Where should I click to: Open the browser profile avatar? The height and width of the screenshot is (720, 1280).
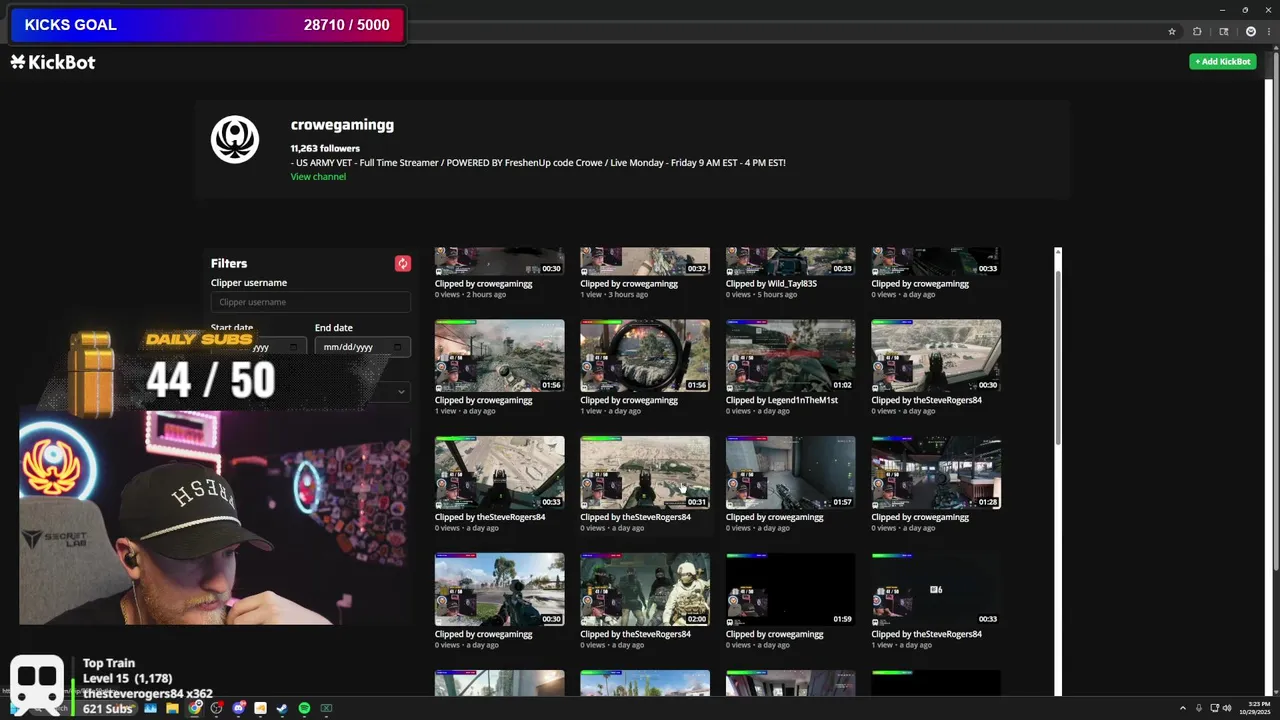pyautogui.click(x=1250, y=31)
